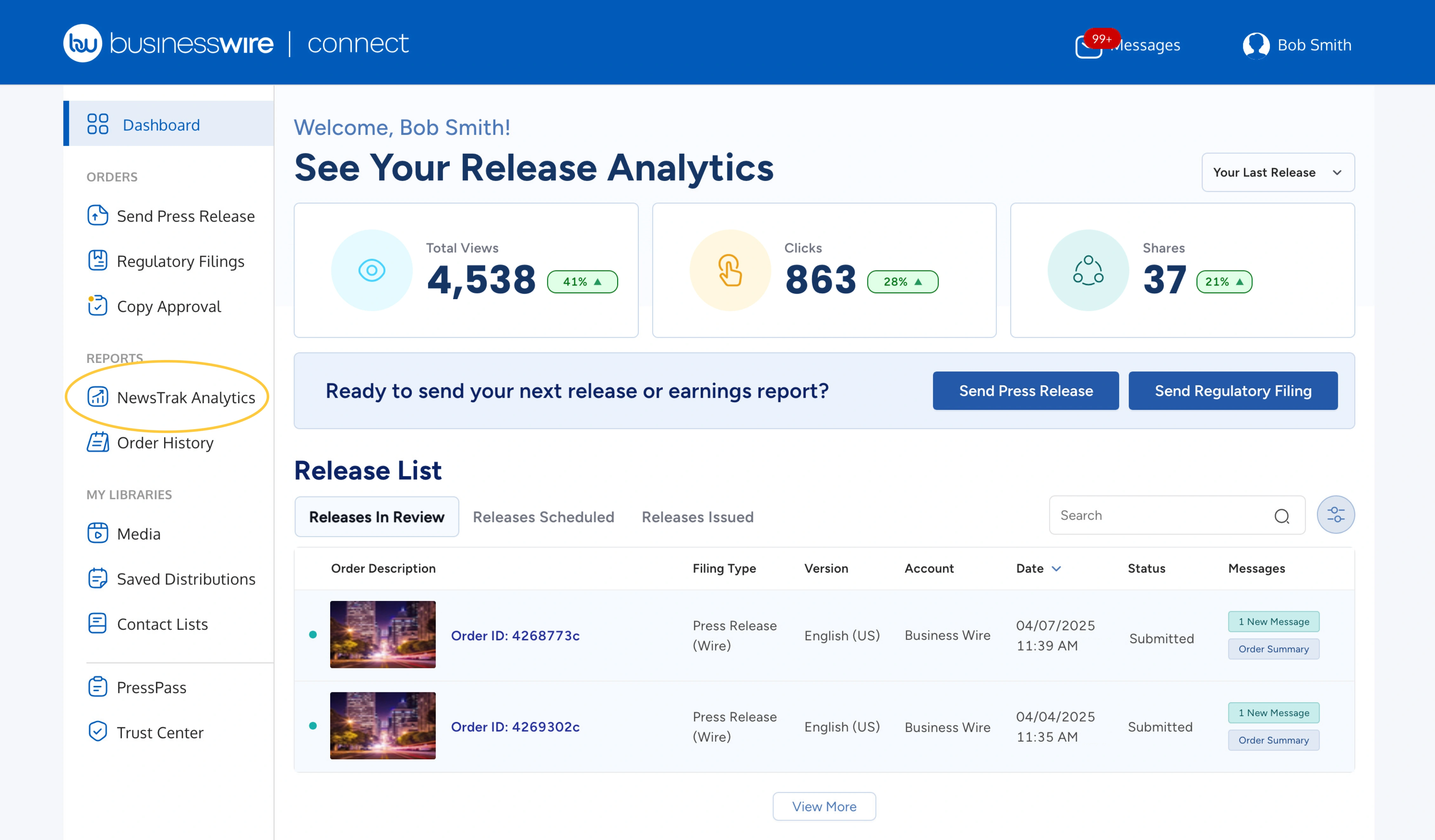Image resolution: width=1435 pixels, height=840 pixels.
Task: Click the 99+ messages notification badge
Action: pos(1101,39)
